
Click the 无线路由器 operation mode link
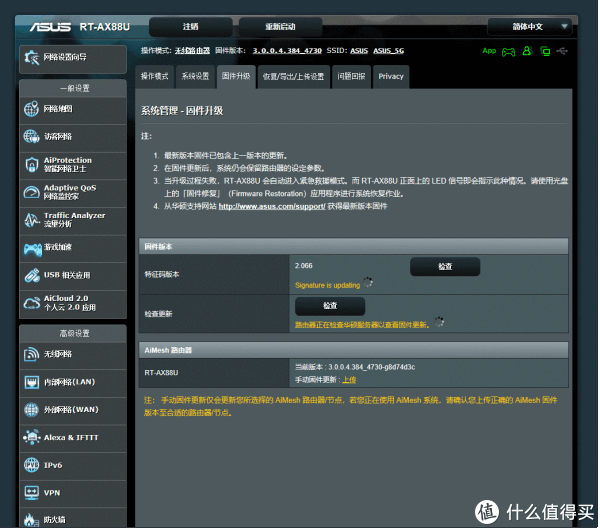(x=193, y=51)
